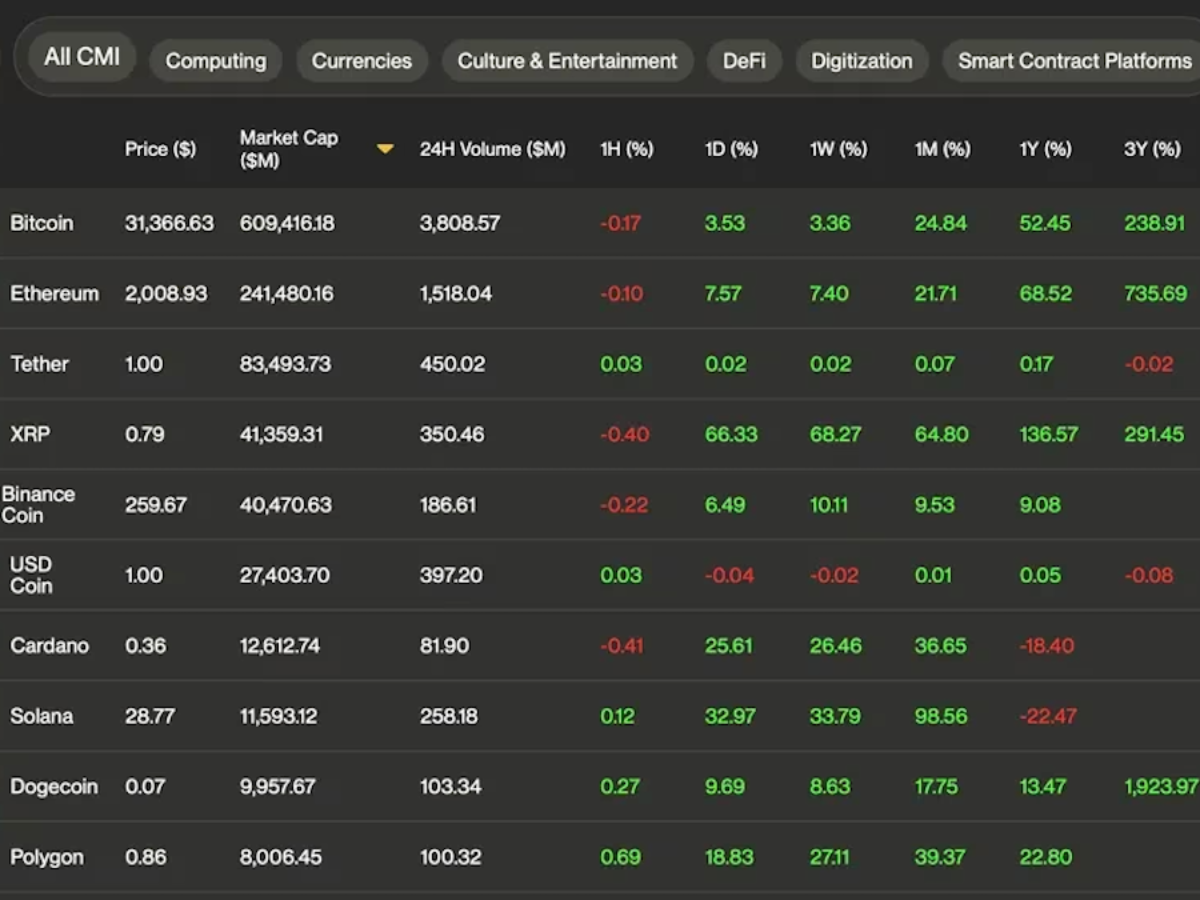The height and width of the screenshot is (900, 1200).
Task: Click Cardano 1M change 36.65
Action: click(x=942, y=646)
